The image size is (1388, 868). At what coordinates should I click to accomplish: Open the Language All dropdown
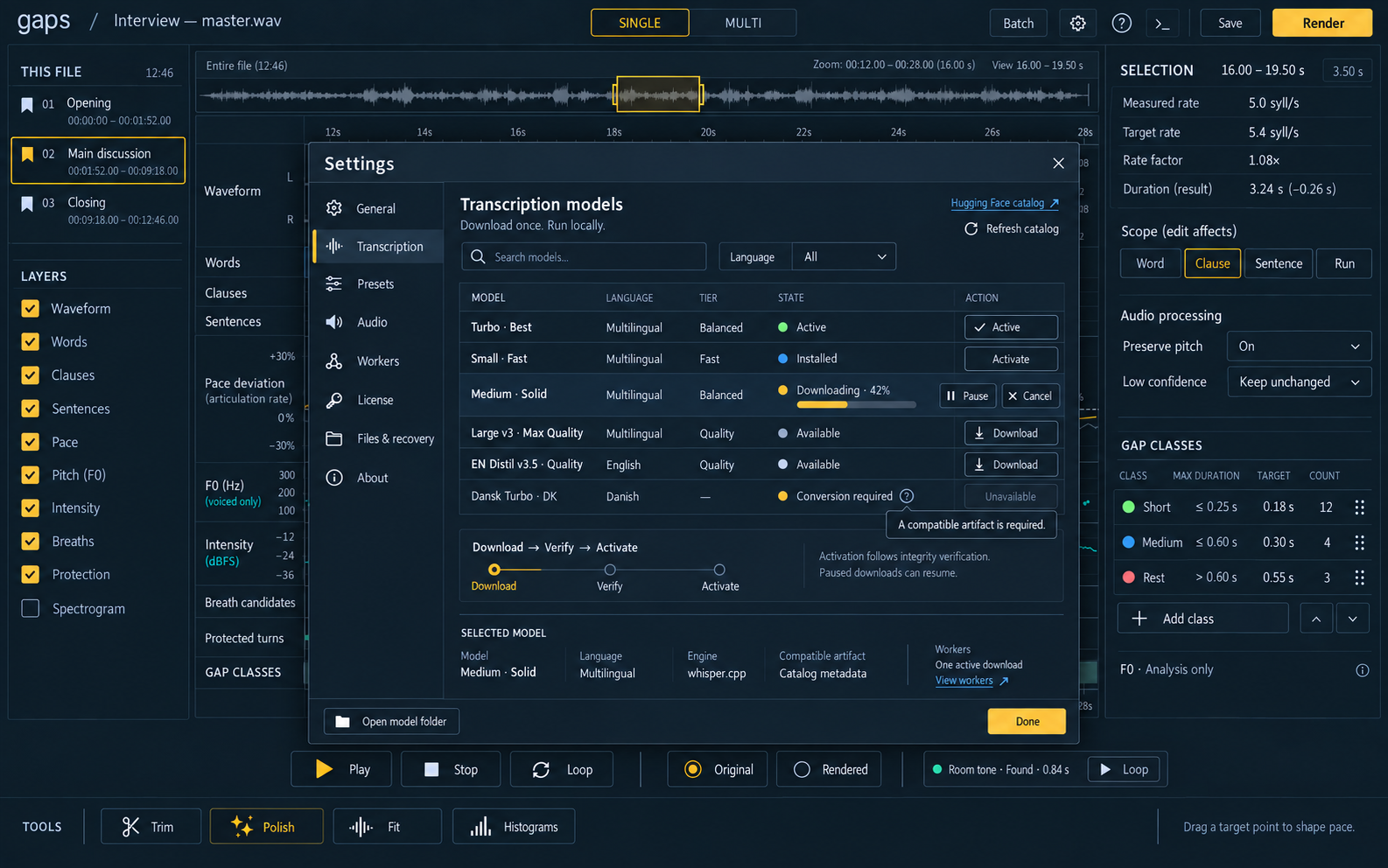(x=844, y=256)
